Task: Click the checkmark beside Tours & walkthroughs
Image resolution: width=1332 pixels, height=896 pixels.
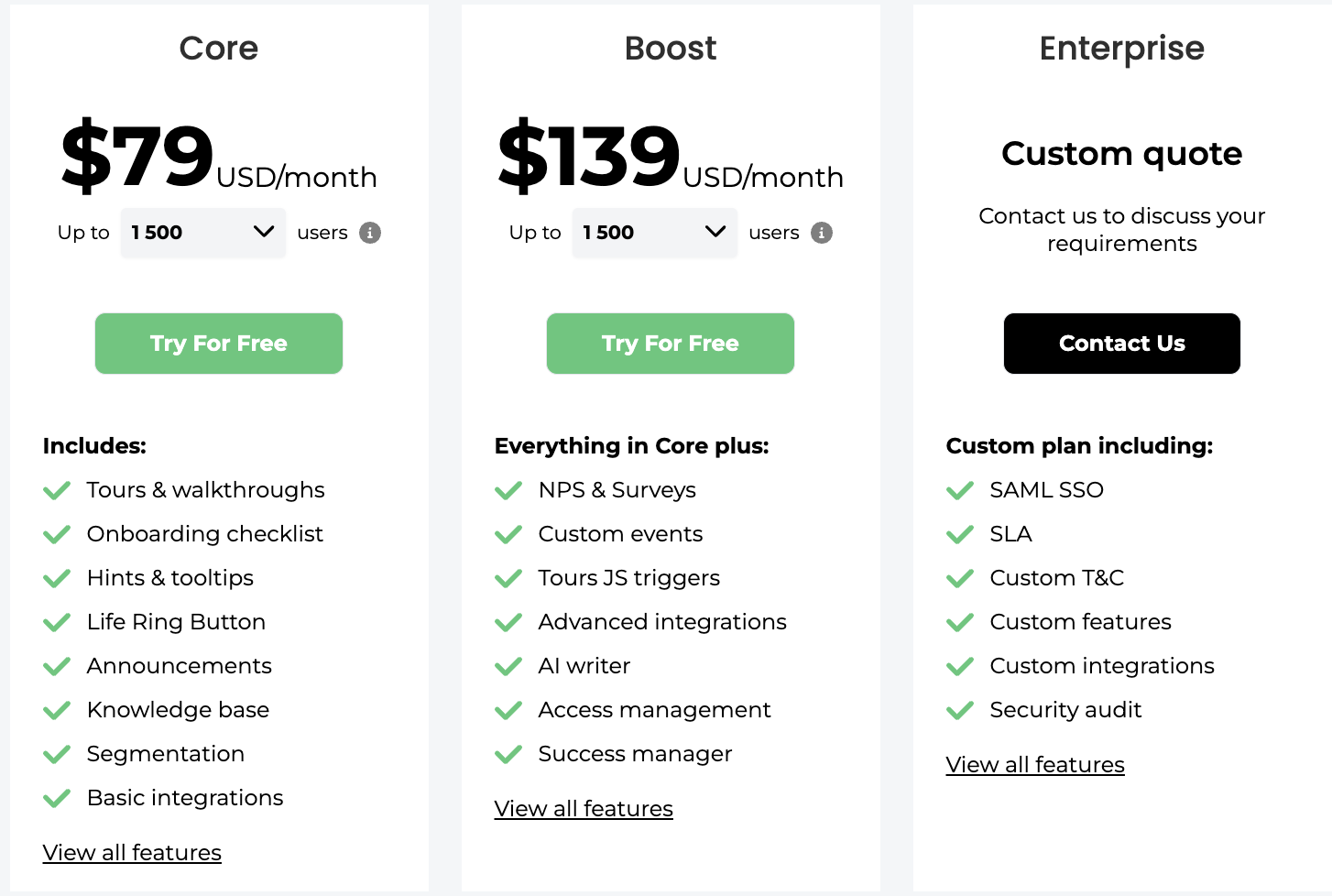Action: click(x=57, y=491)
